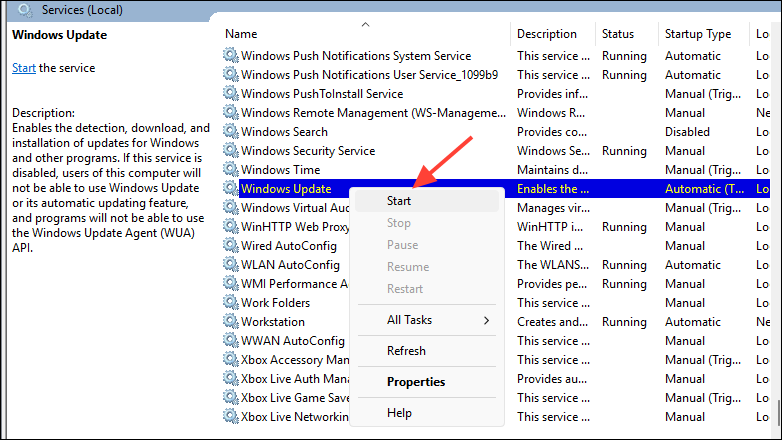This screenshot has width=782, height=440.
Task: Choose Restart in the context menu
Action: point(427,288)
